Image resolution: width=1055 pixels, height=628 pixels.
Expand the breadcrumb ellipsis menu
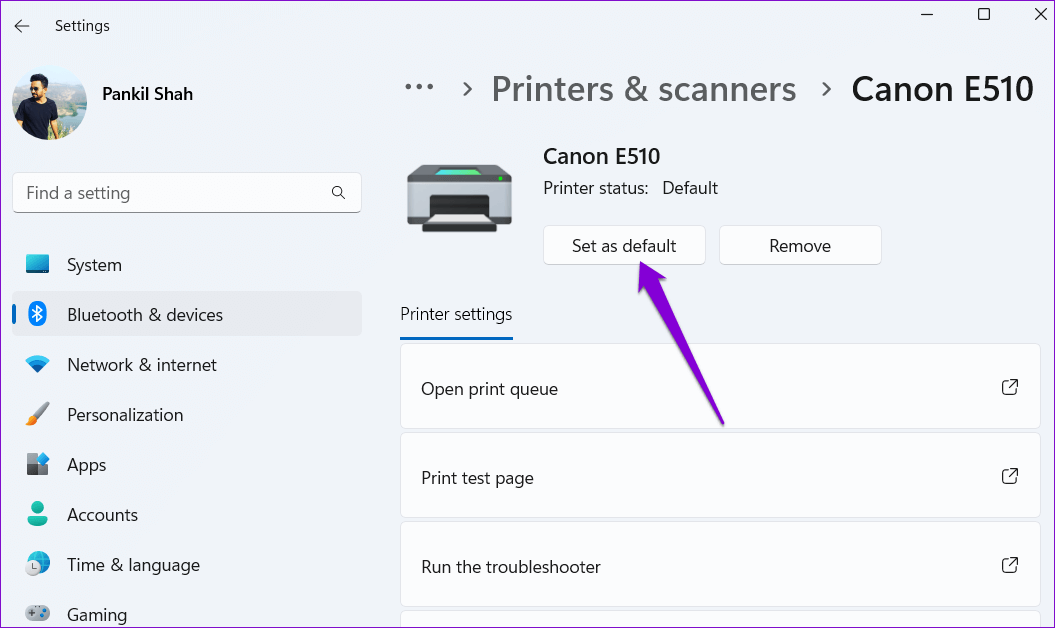[419, 88]
